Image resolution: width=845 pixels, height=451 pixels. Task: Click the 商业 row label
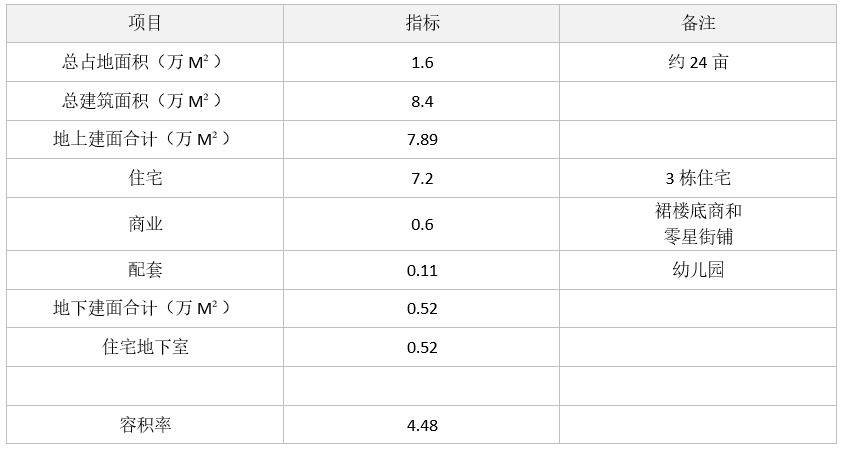click(145, 224)
